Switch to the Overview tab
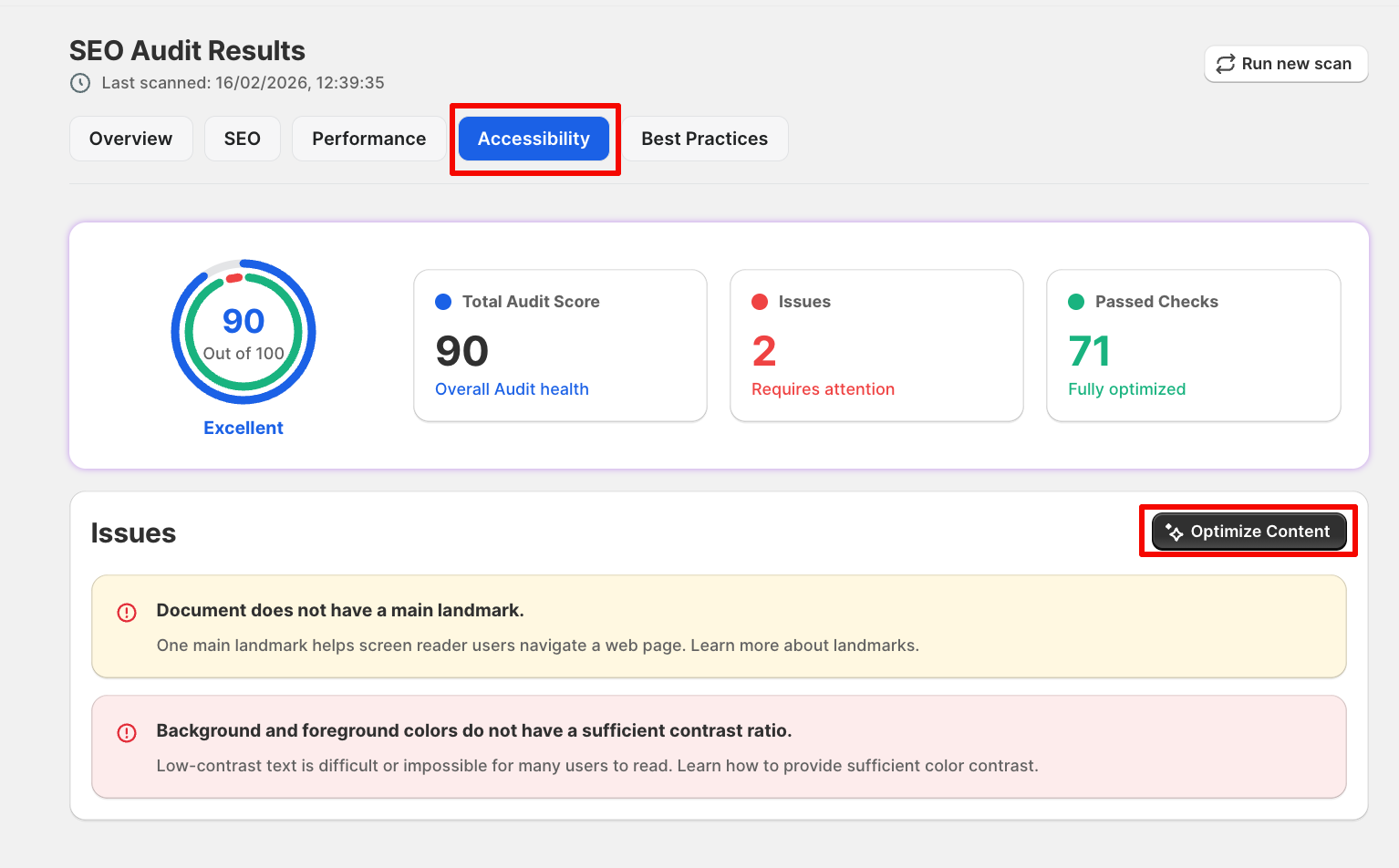The height and width of the screenshot is (868, 1399). click(x=130, y=139)
